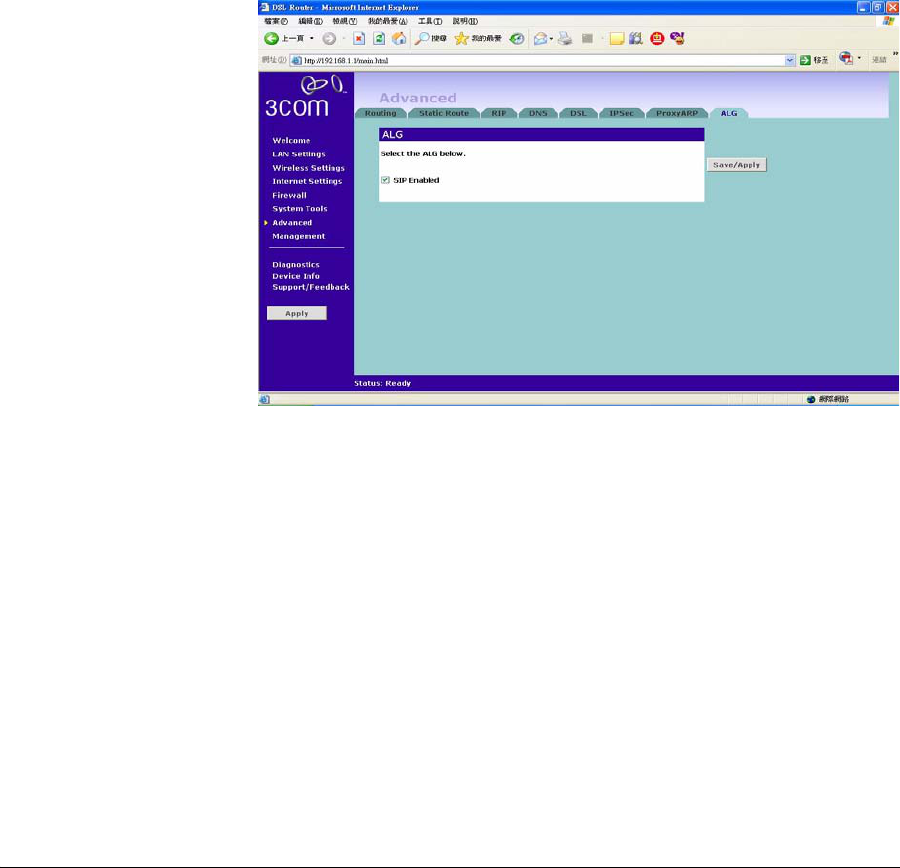Image resolution: width=900 pixels, height=868 pixels.
Task: Open the Edit menu (編輯)
Action: pos(310,21)
